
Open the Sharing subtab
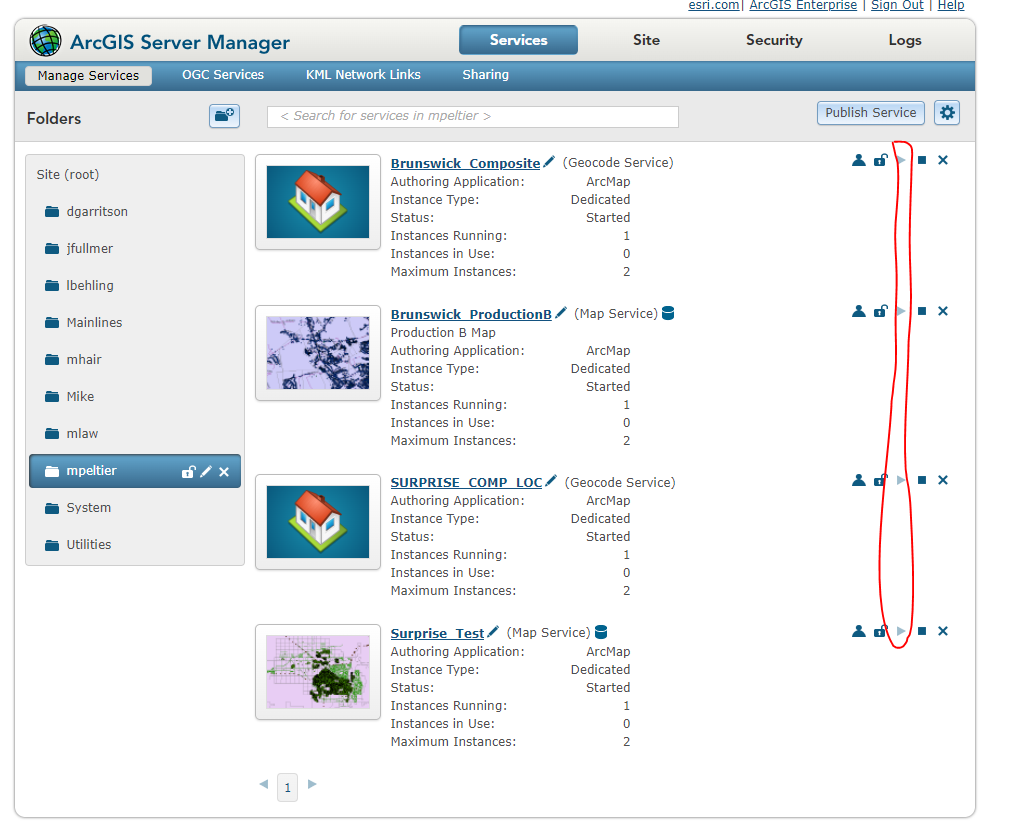tap(486, 75)
